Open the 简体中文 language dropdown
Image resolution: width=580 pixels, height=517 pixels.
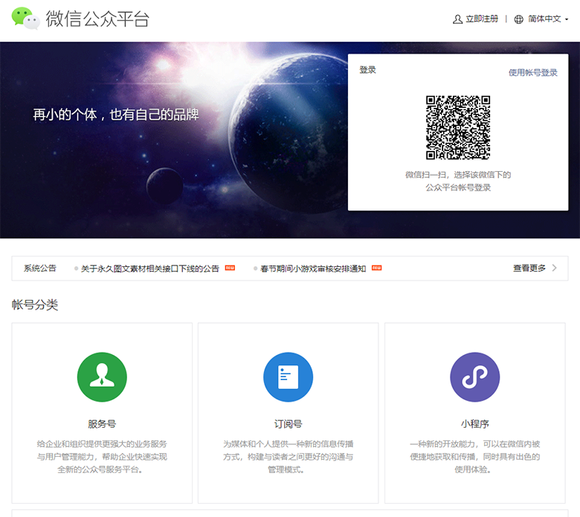point(544,19)
